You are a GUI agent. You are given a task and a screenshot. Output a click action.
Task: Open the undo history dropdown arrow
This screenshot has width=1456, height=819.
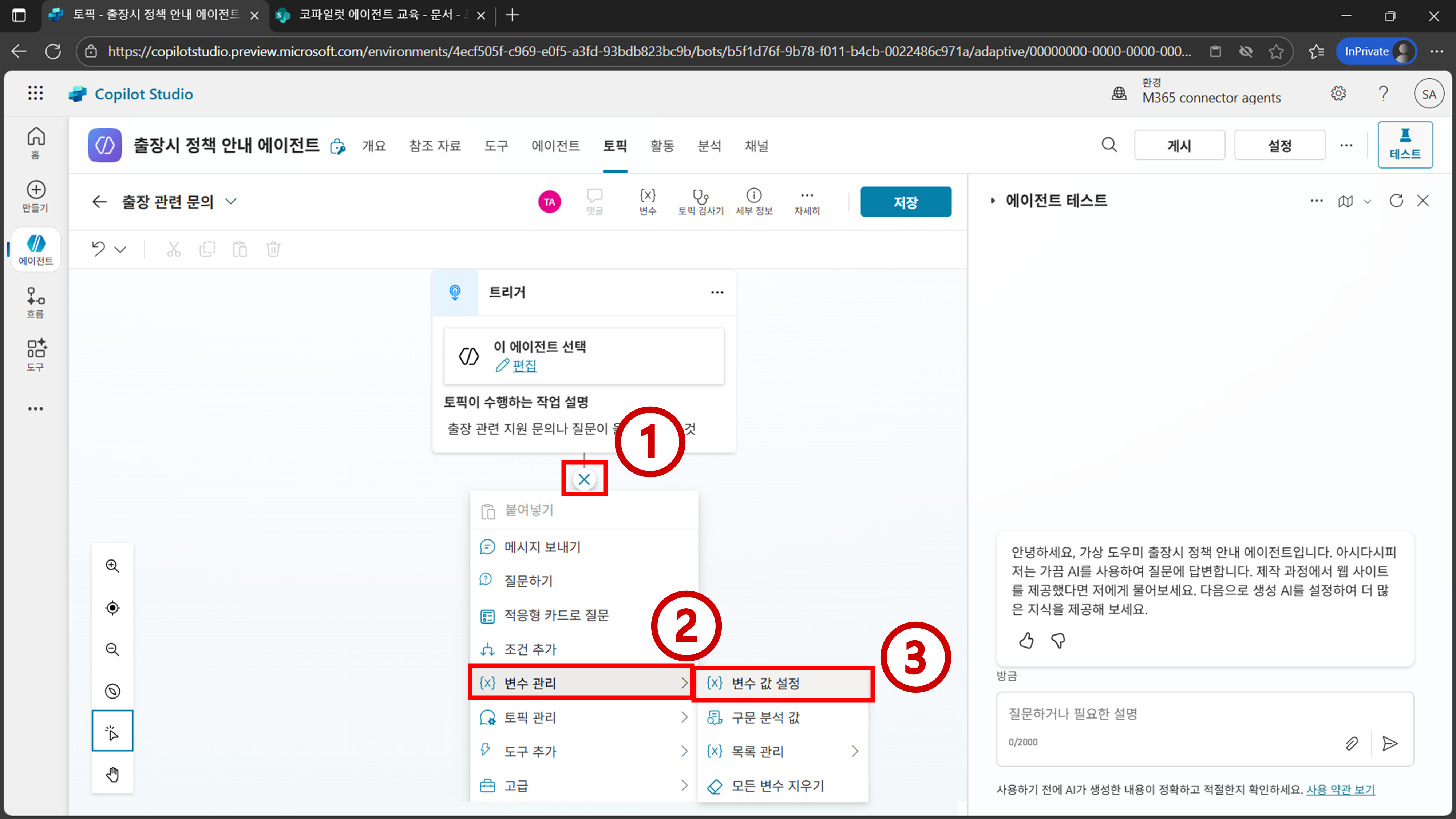pos(120,249)
